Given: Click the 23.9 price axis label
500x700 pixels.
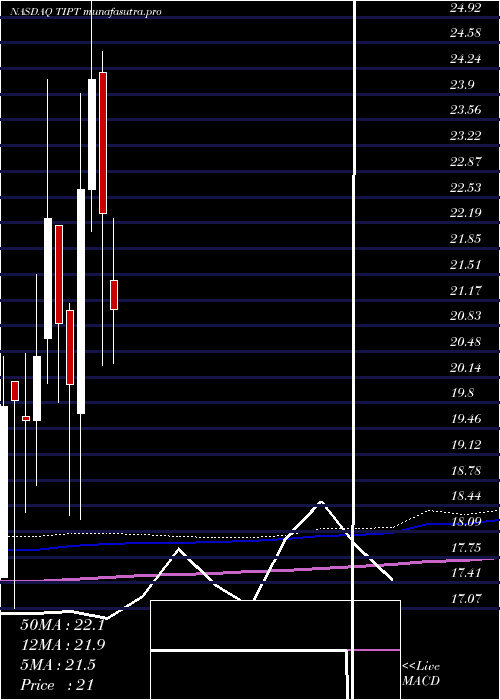Looking at the screenshot, I should click(462, 85).
